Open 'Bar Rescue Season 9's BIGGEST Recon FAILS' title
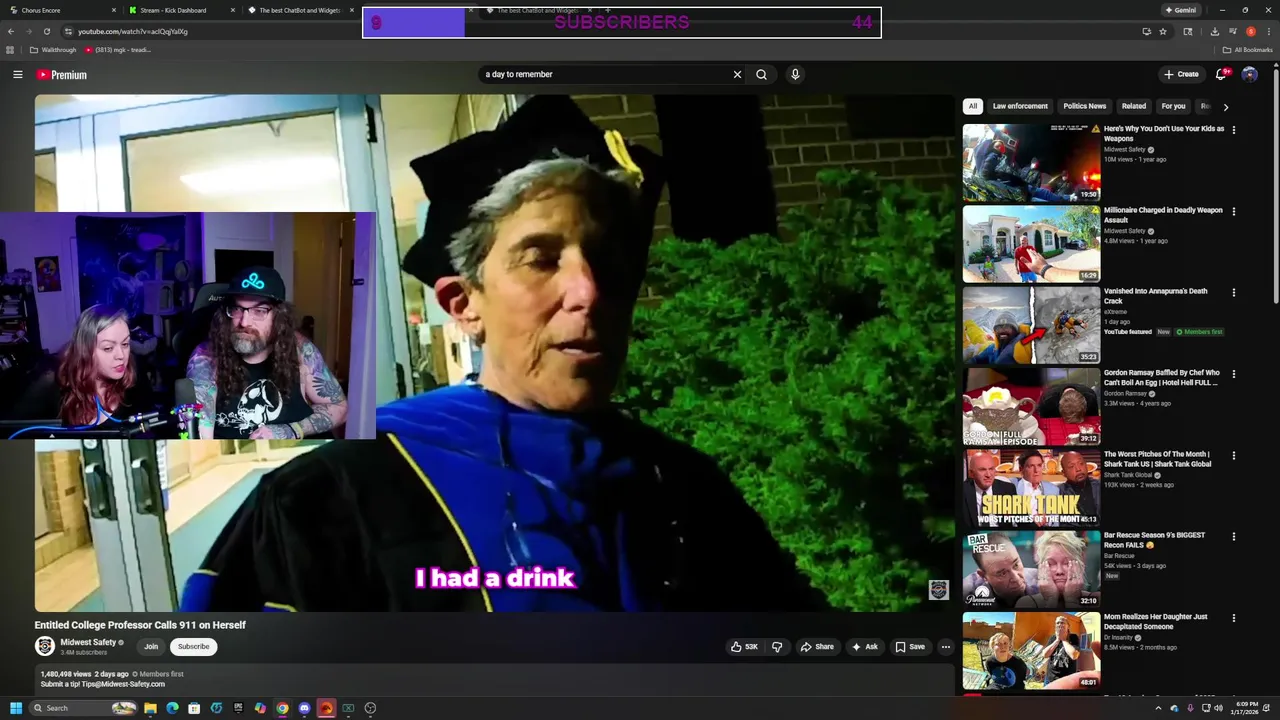Viewport: 1280px width, 720px height. pyautogui.click(x=1154, y=539)
